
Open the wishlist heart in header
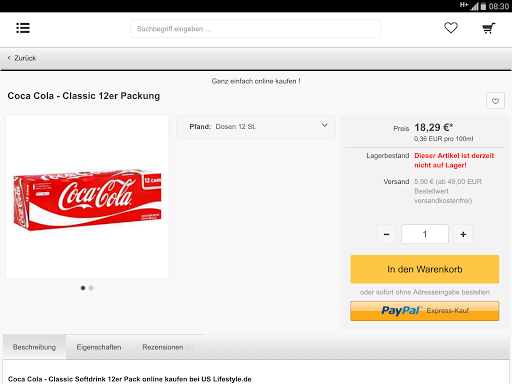[x=451, y=28]
